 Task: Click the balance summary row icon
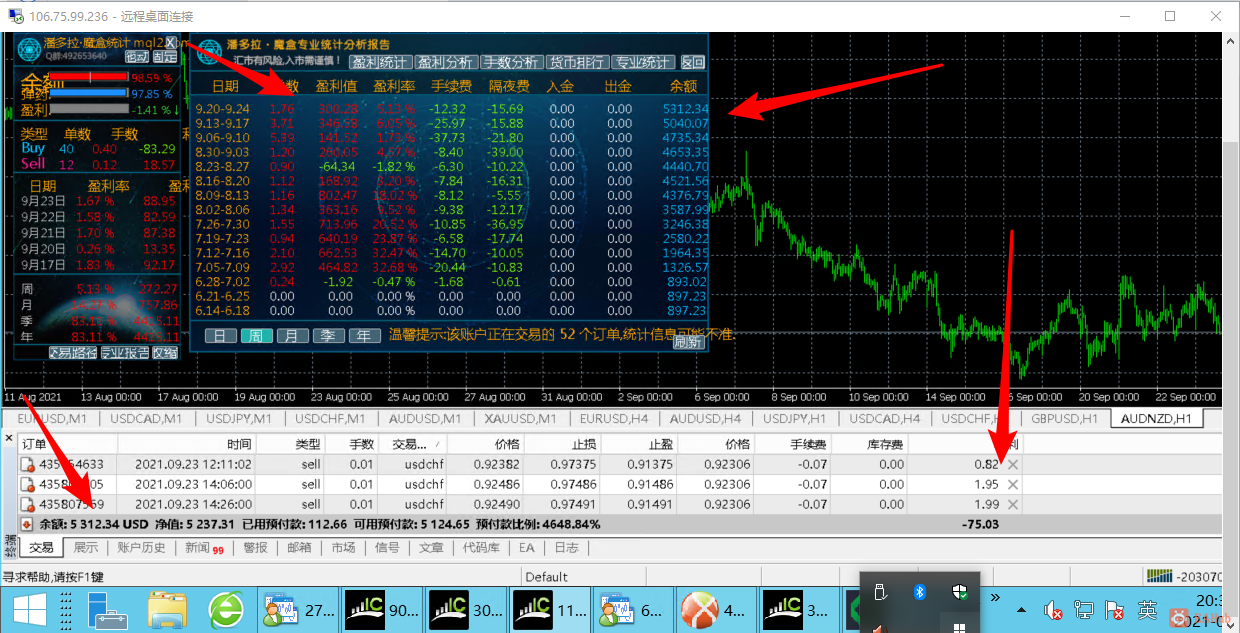click(26, 524)
